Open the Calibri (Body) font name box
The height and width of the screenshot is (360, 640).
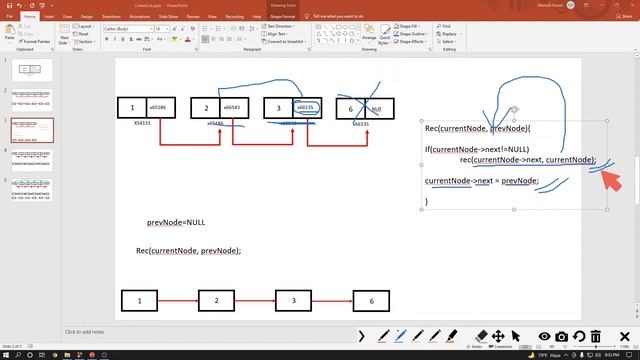(x=128, y=29)
